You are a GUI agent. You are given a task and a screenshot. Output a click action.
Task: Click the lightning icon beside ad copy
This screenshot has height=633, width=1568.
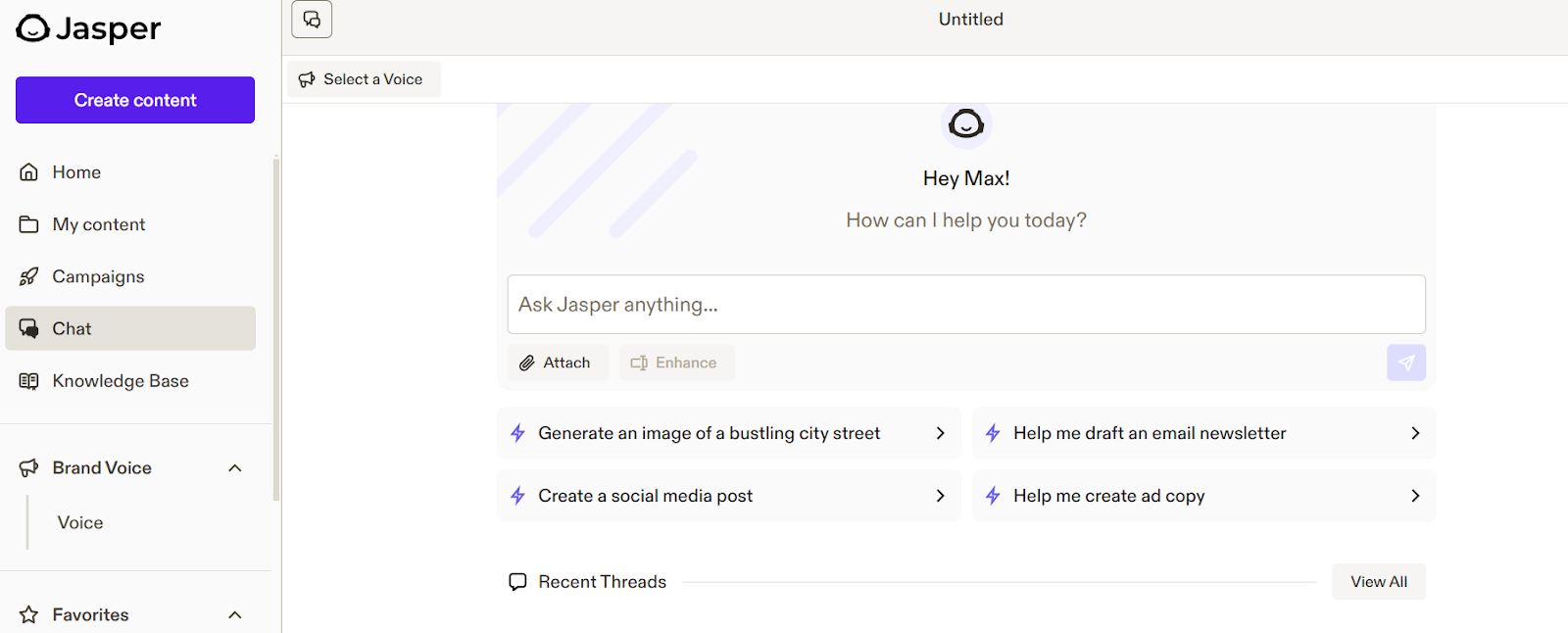coord(993,496)
